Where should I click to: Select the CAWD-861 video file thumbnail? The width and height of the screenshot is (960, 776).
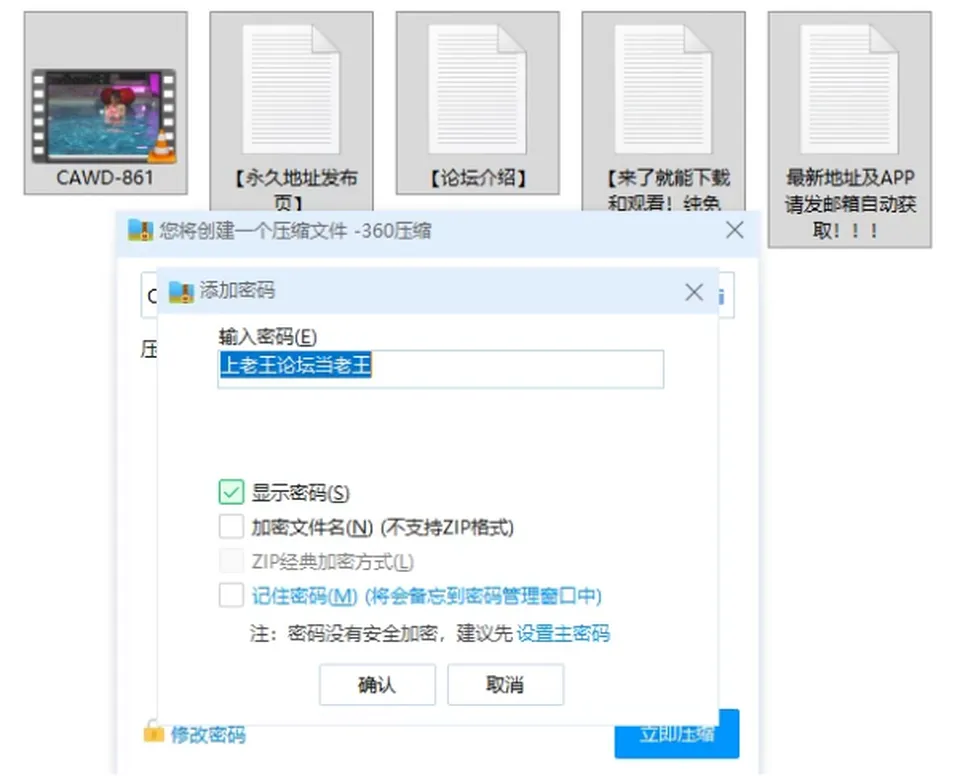[105, 116]
